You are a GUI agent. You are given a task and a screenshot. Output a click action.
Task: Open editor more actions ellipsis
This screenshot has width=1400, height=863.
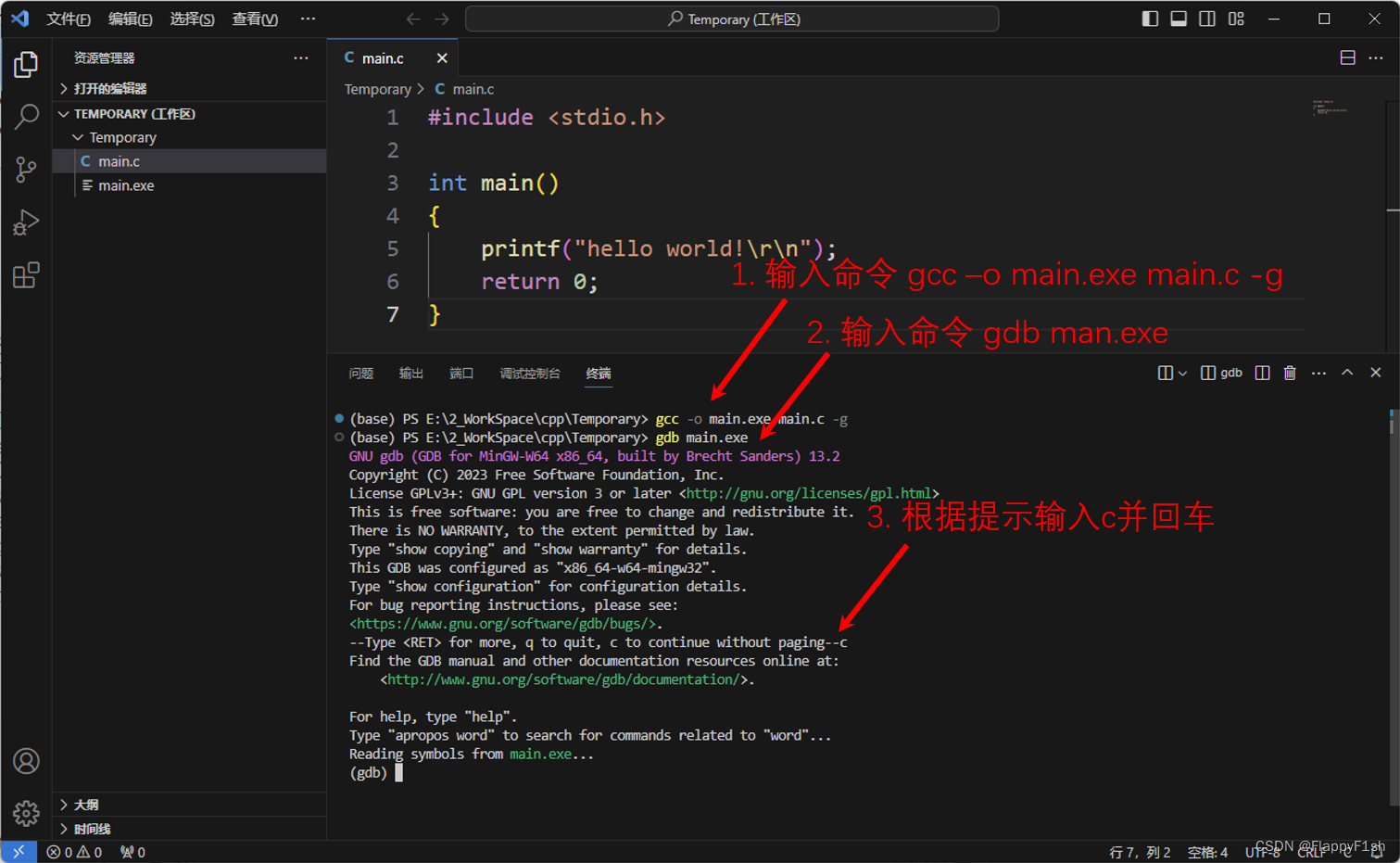pos(1376,57)
